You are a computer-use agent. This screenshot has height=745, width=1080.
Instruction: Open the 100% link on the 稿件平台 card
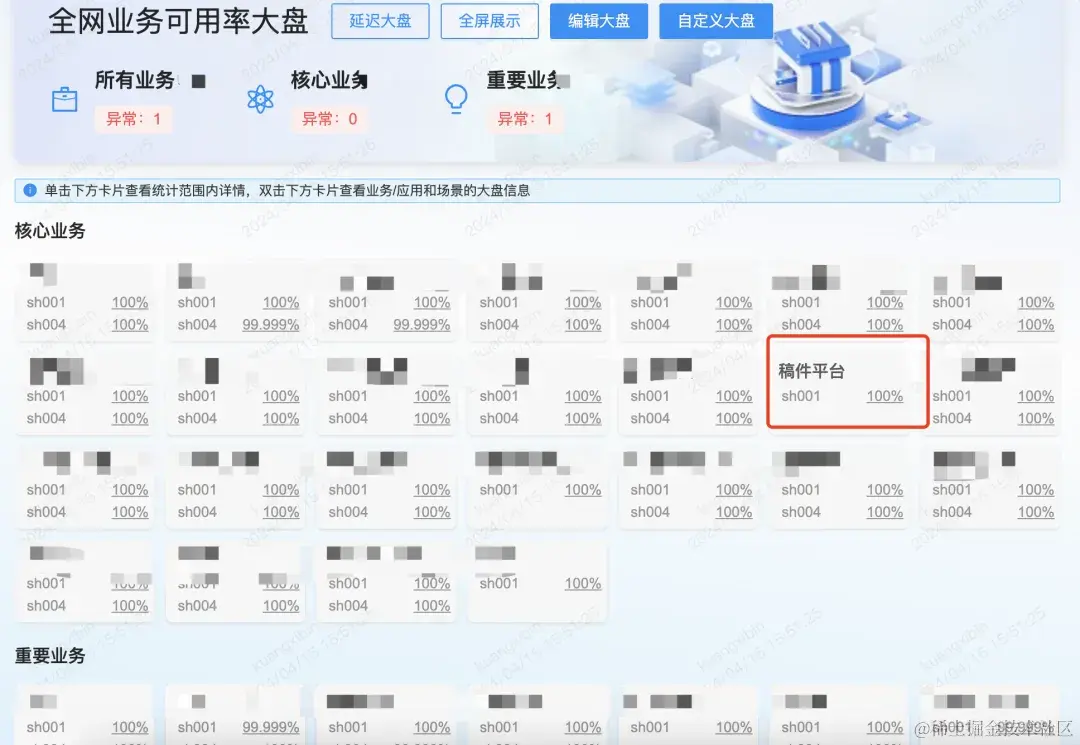pos(886,396)
